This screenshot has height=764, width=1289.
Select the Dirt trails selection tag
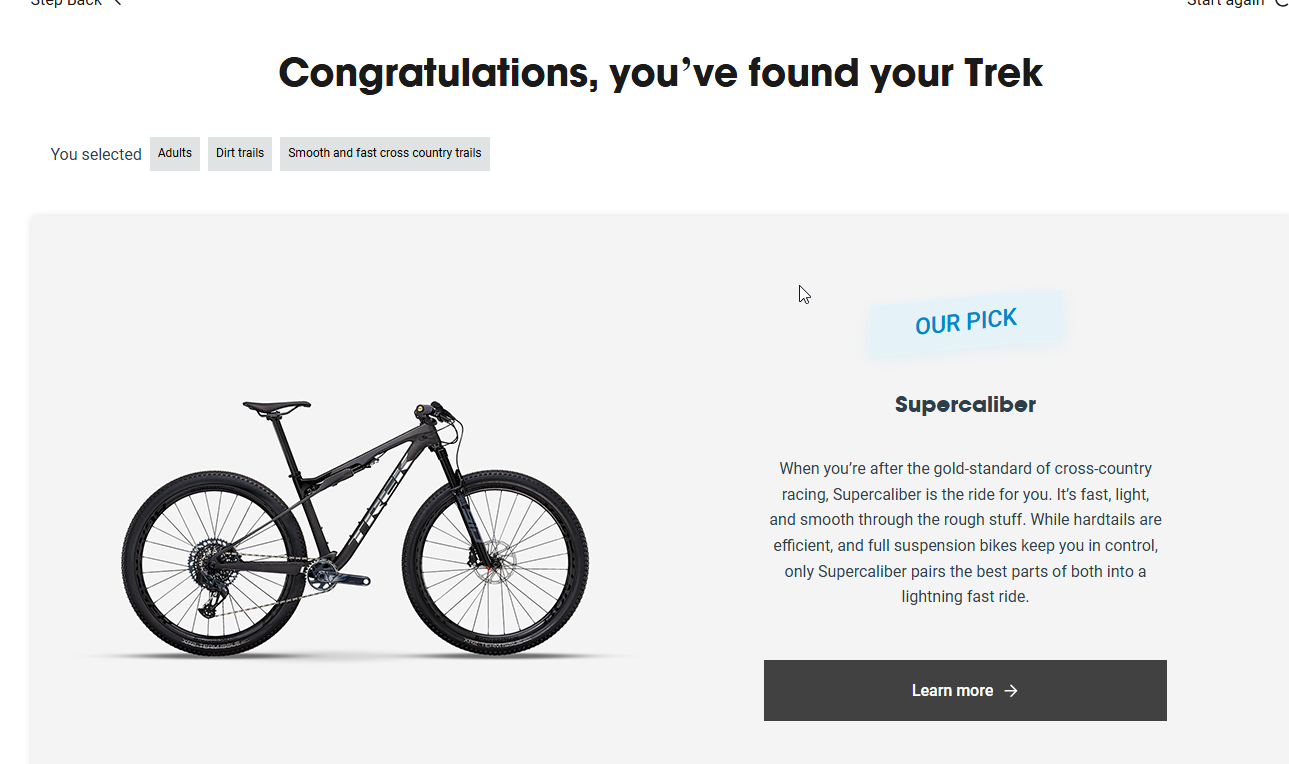click(240, 154)
